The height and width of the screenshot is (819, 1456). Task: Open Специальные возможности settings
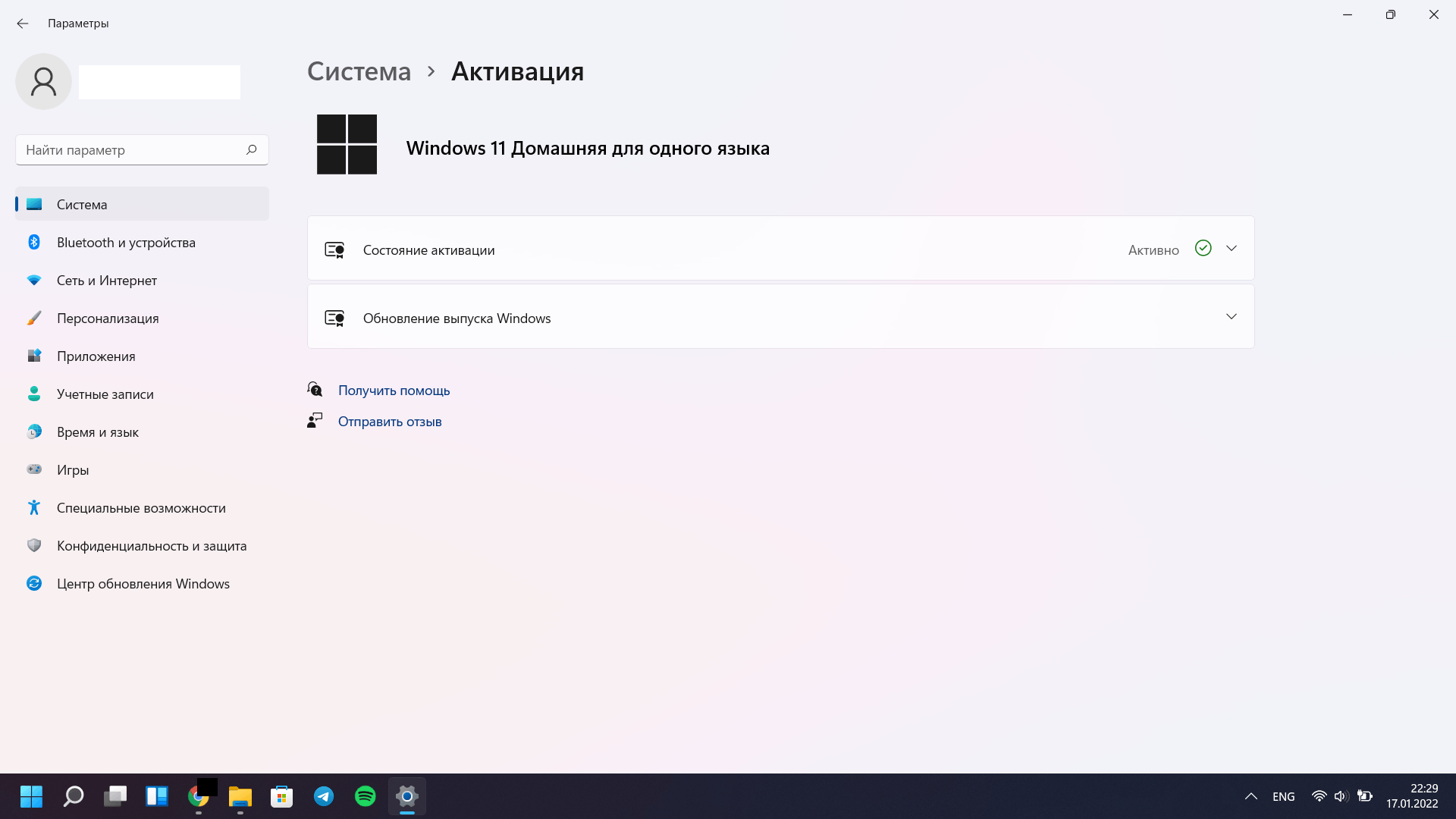[x=142, y=507]
